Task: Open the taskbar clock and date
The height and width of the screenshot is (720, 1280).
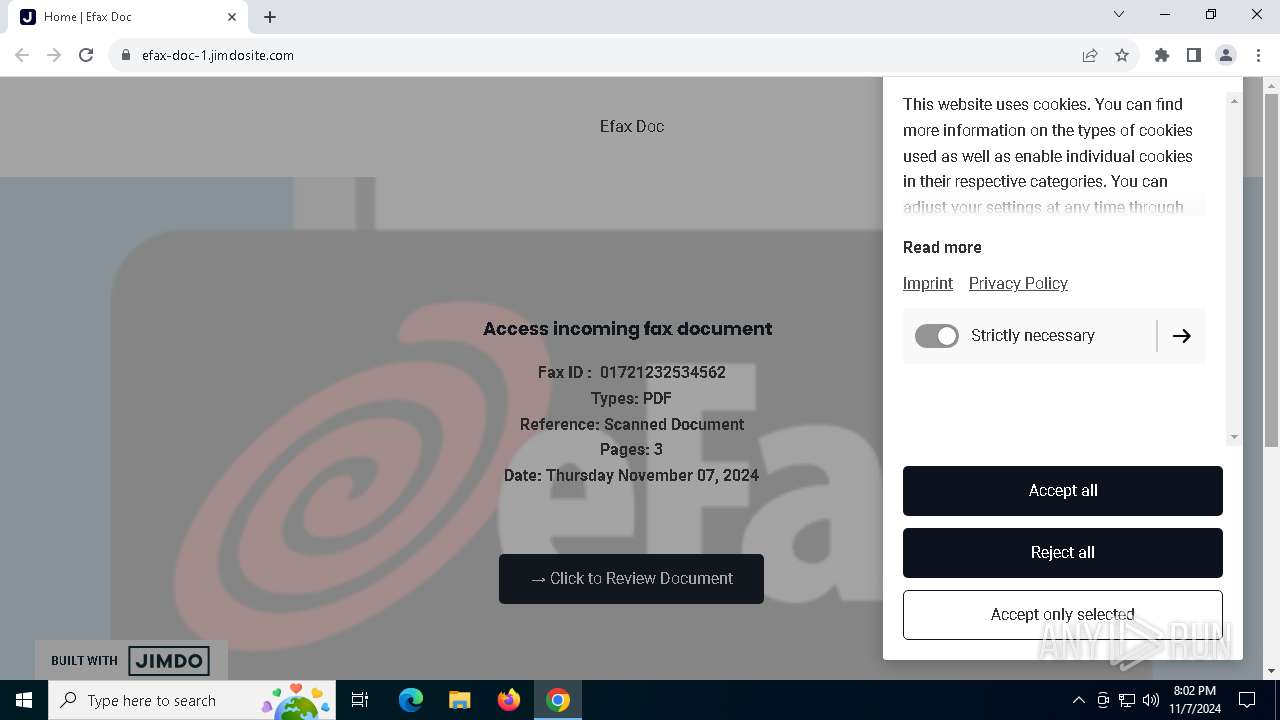Action: tap(1195, 700)
